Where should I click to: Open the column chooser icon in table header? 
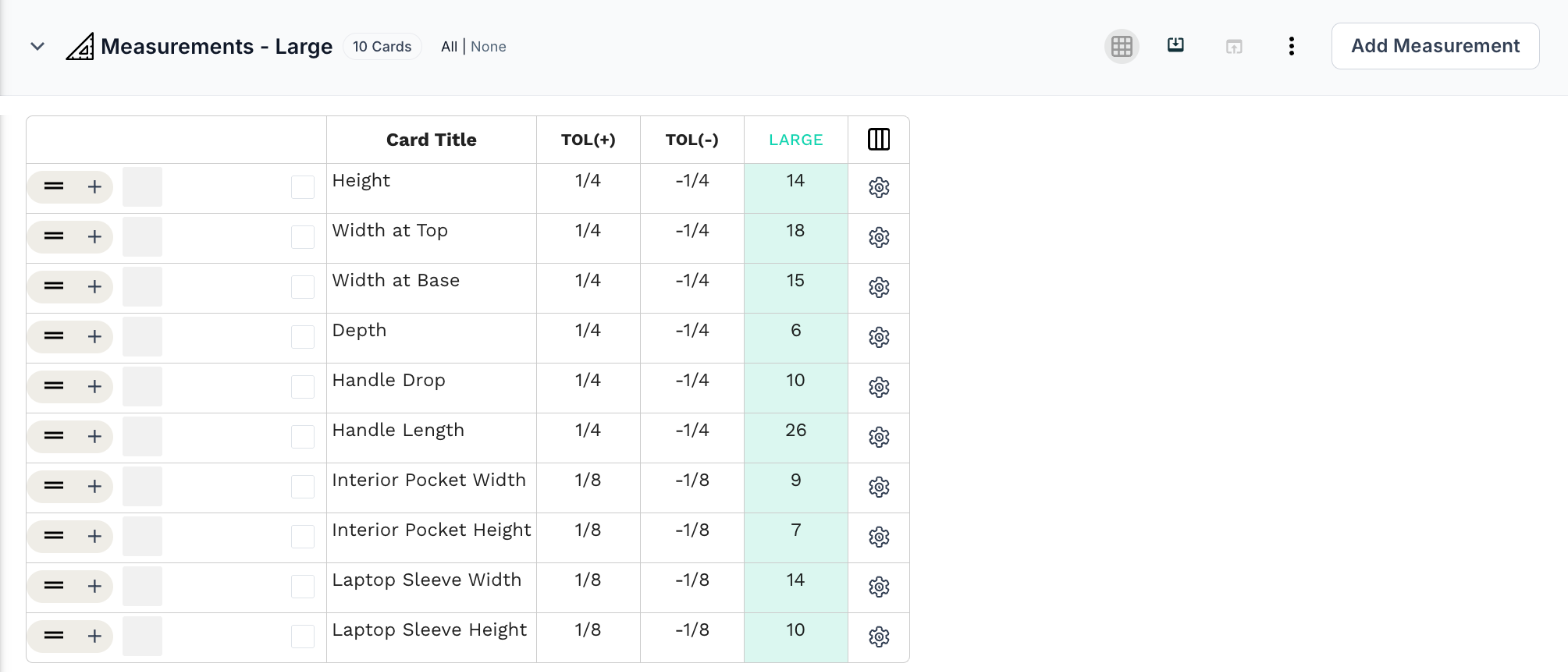(x=879, y=139)
